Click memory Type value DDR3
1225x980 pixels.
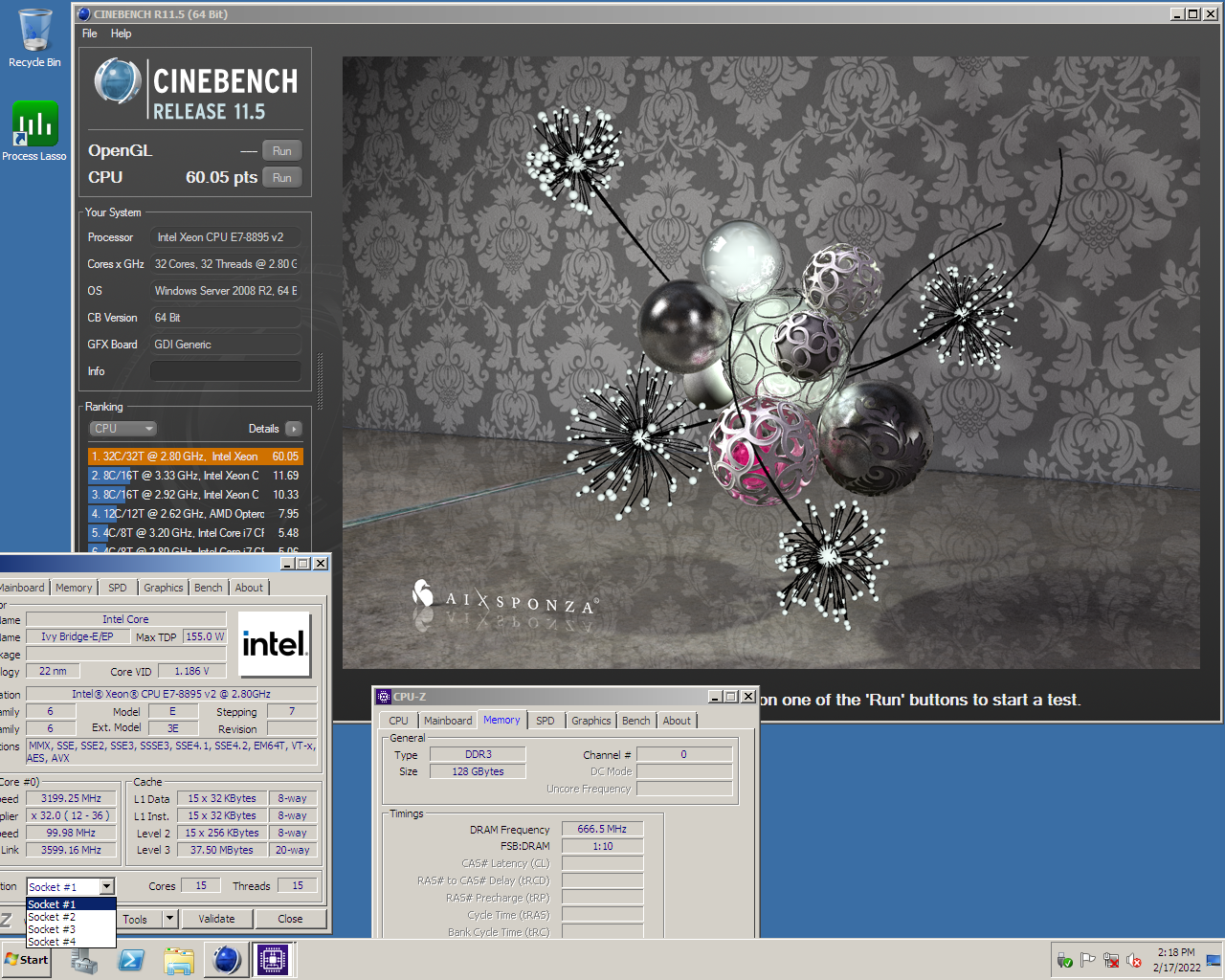coord(478,754)
